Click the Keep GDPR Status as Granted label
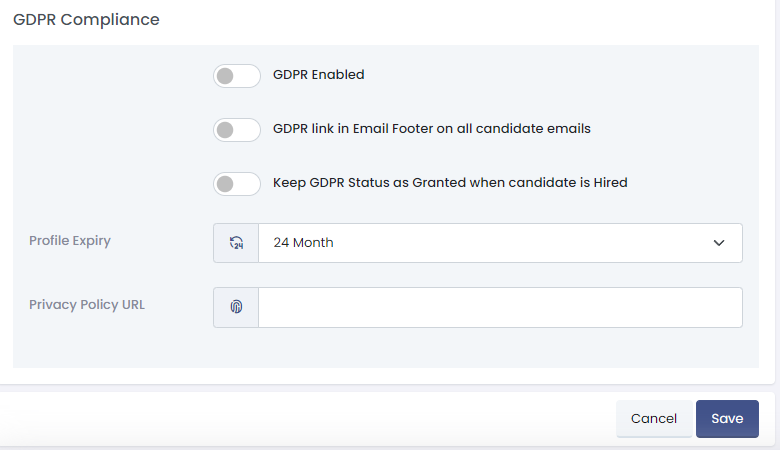 [x=450, y=183]
